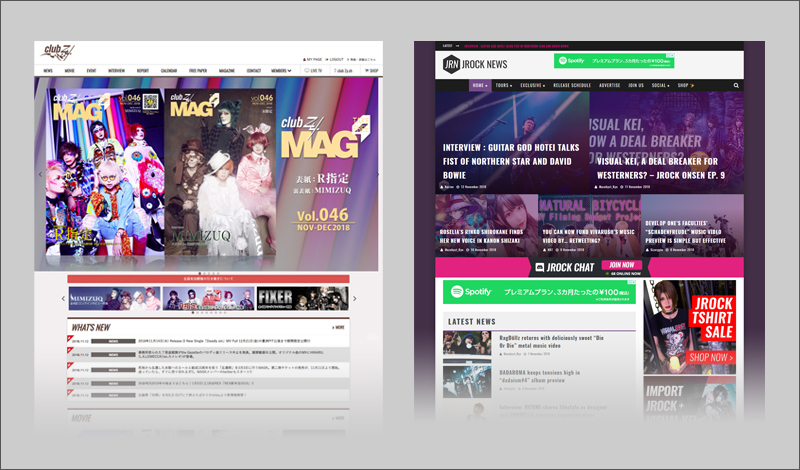This screenshot has width=800, height=470.
Task: Expand the EXCLUSIVE dropdown in JROCK NEWS
Action: (533, 85)
